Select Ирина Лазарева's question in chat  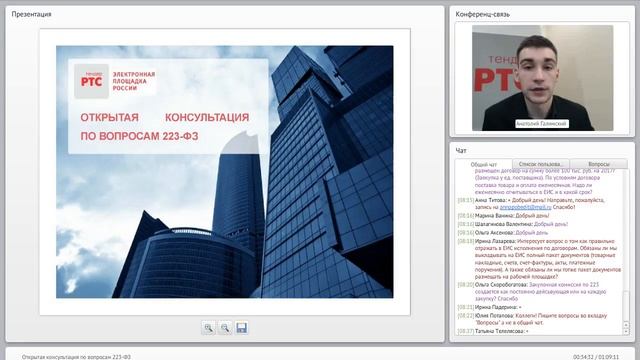[539, 259]
